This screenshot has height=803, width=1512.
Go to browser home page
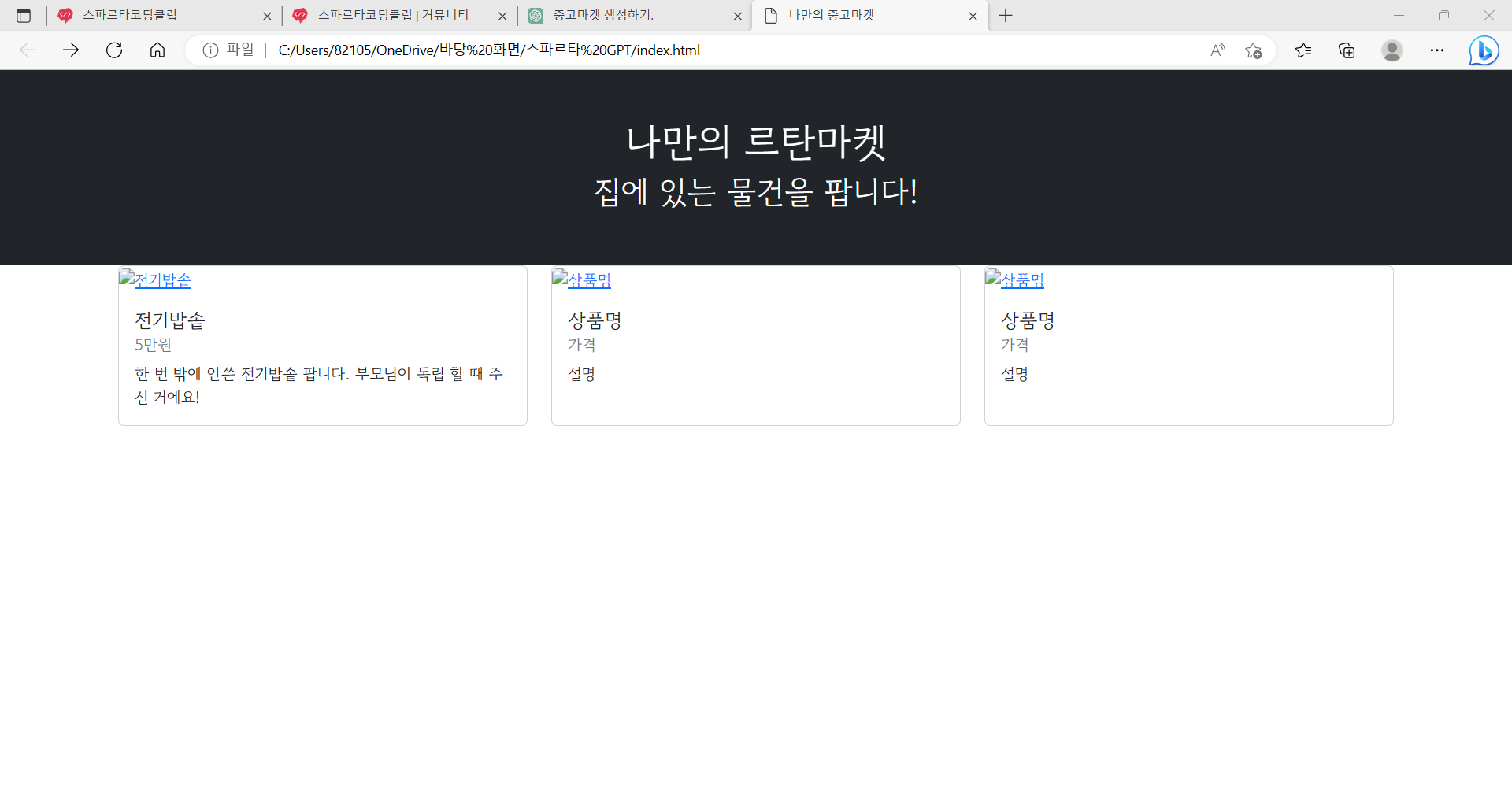pyautogui.click(x=157, y=50)
